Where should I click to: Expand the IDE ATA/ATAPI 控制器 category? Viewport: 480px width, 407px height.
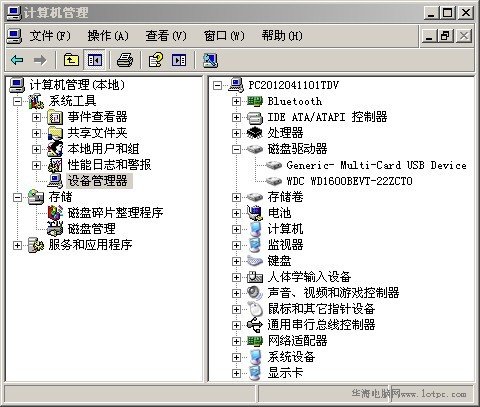[236, 117]
